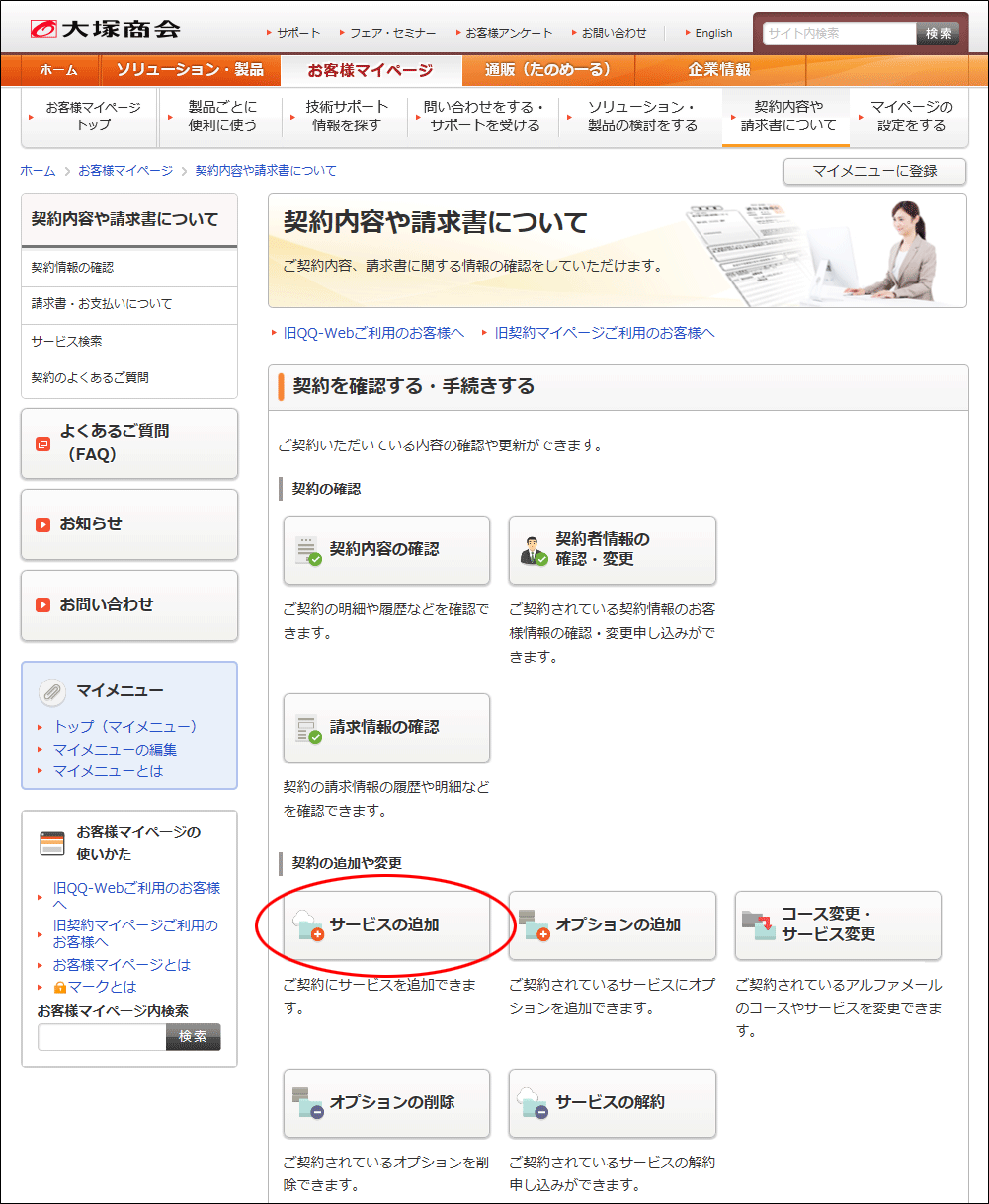The image size is (989, 1204).
Task: Click the sidebar 旧QQ-Webご利用のお客様へ link
Action: tap(136, 896)
